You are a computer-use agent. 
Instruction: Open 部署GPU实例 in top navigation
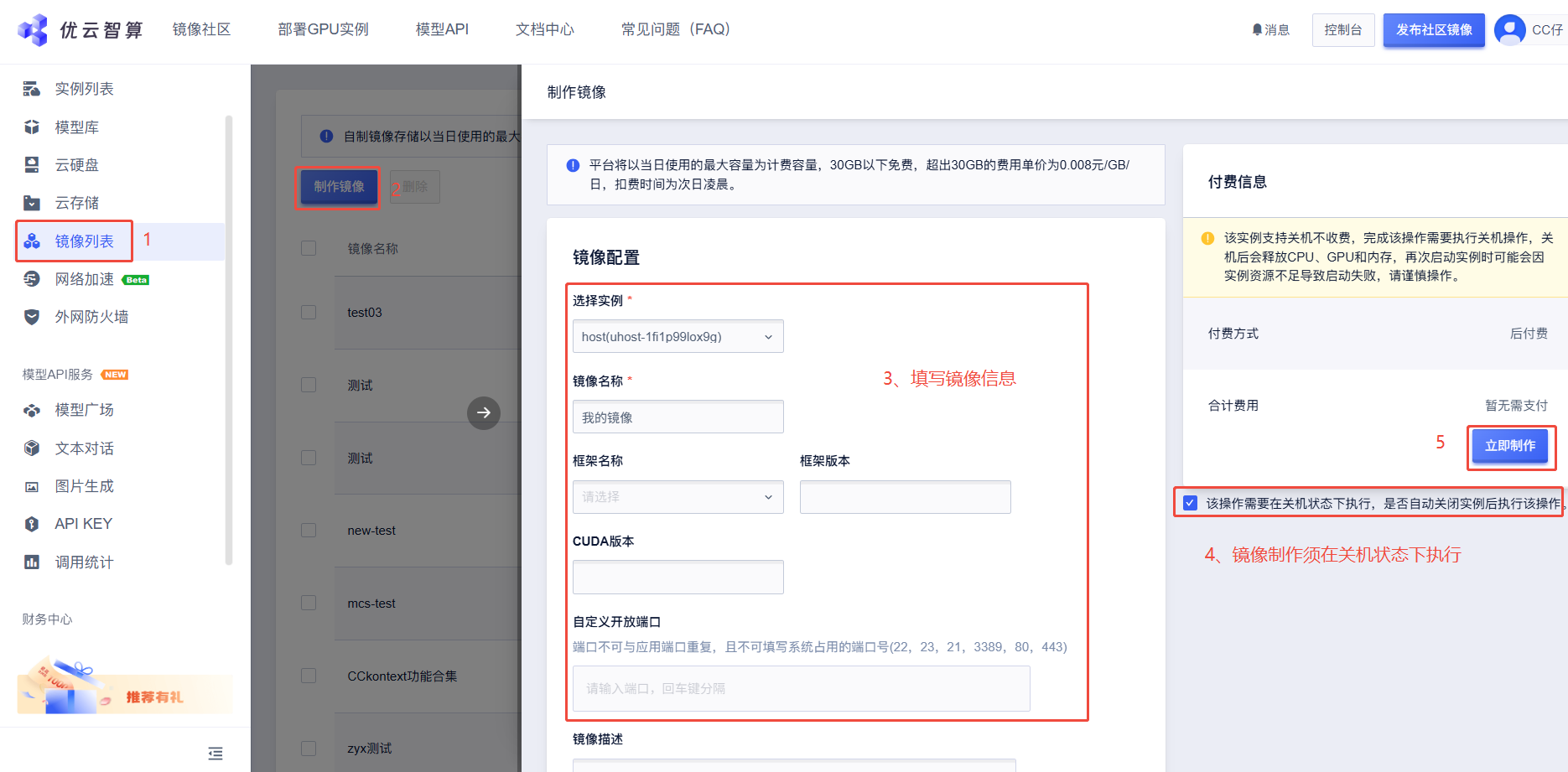[323, 29]
